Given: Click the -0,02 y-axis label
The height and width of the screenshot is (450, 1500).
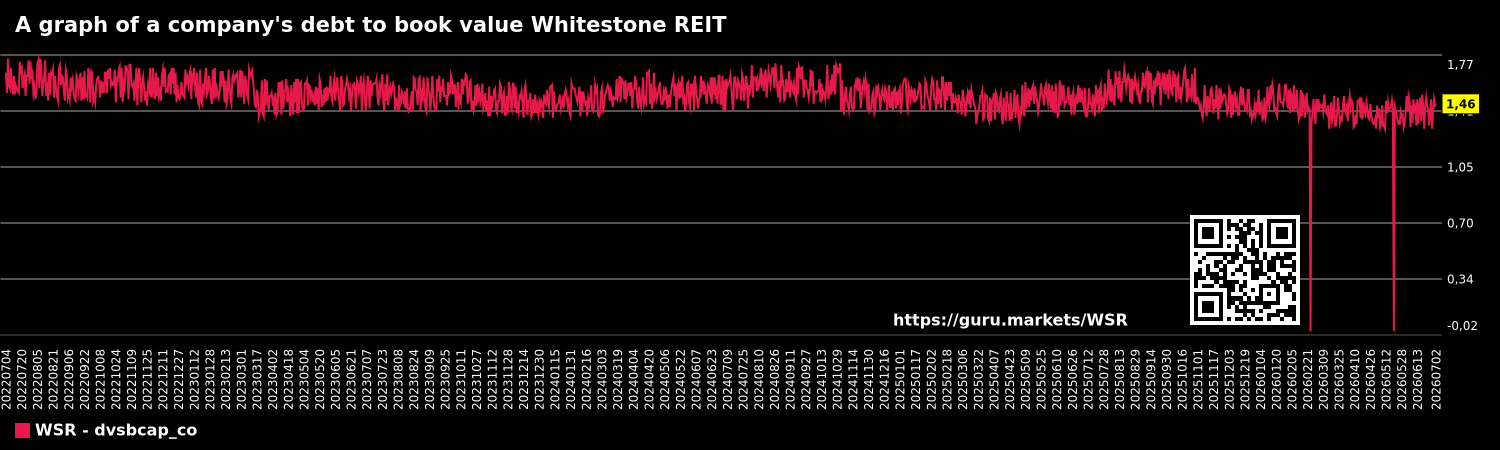Looking at the screenshot, I should [x=1462, y=326].
